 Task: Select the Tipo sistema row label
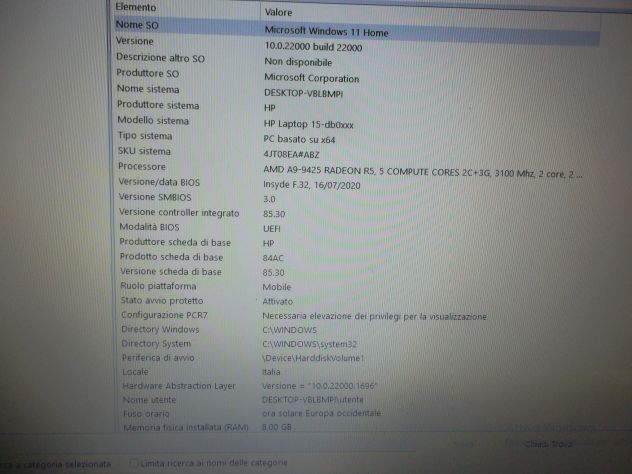(145, 136)
